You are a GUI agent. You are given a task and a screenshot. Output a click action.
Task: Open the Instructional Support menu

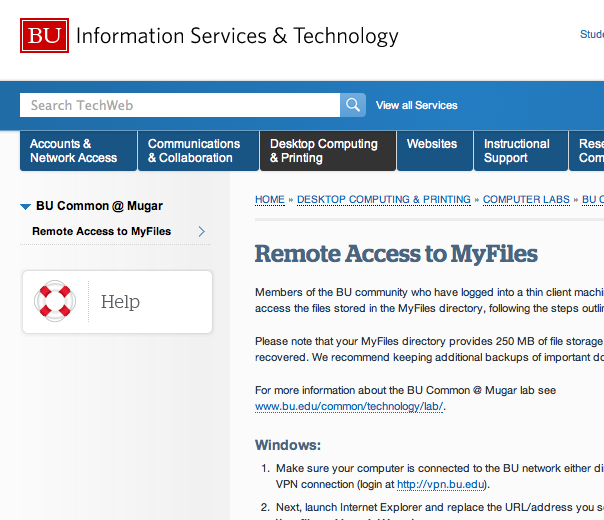pyautogui.click(x=521, y=151)
